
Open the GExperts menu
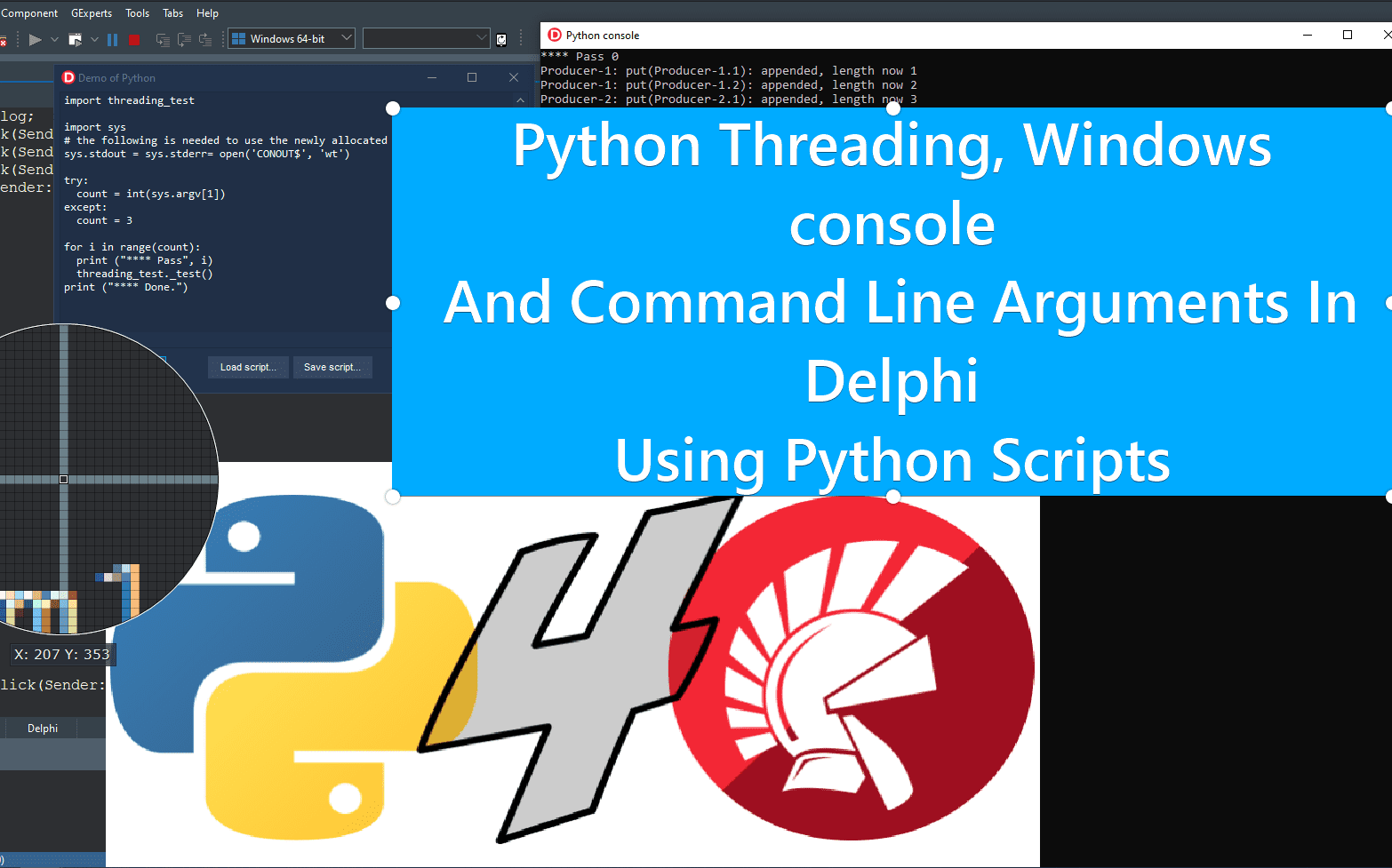click(x=92, y=13)
